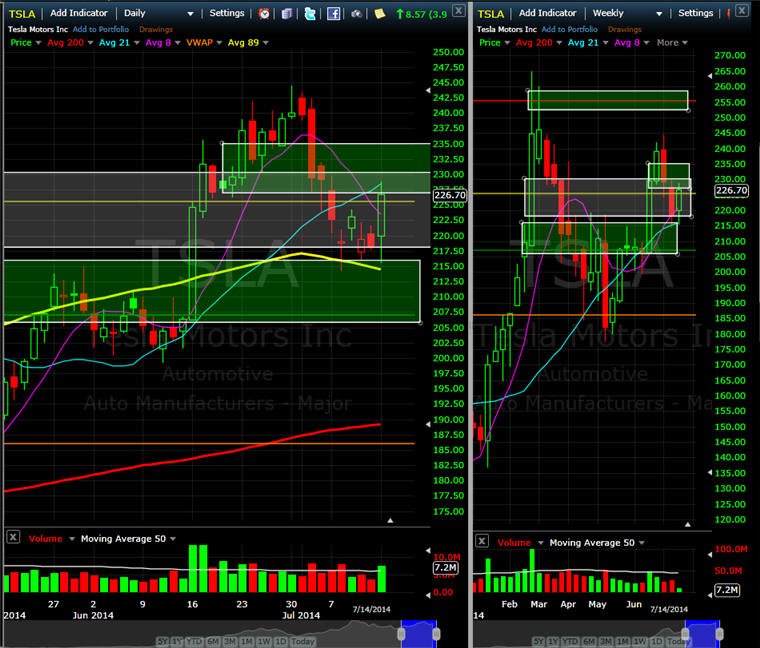This screenshot has width=760, height=648.
Task: Click the left-pointing marker near 190.00 on Daily axis
Action: coord(428,425)
